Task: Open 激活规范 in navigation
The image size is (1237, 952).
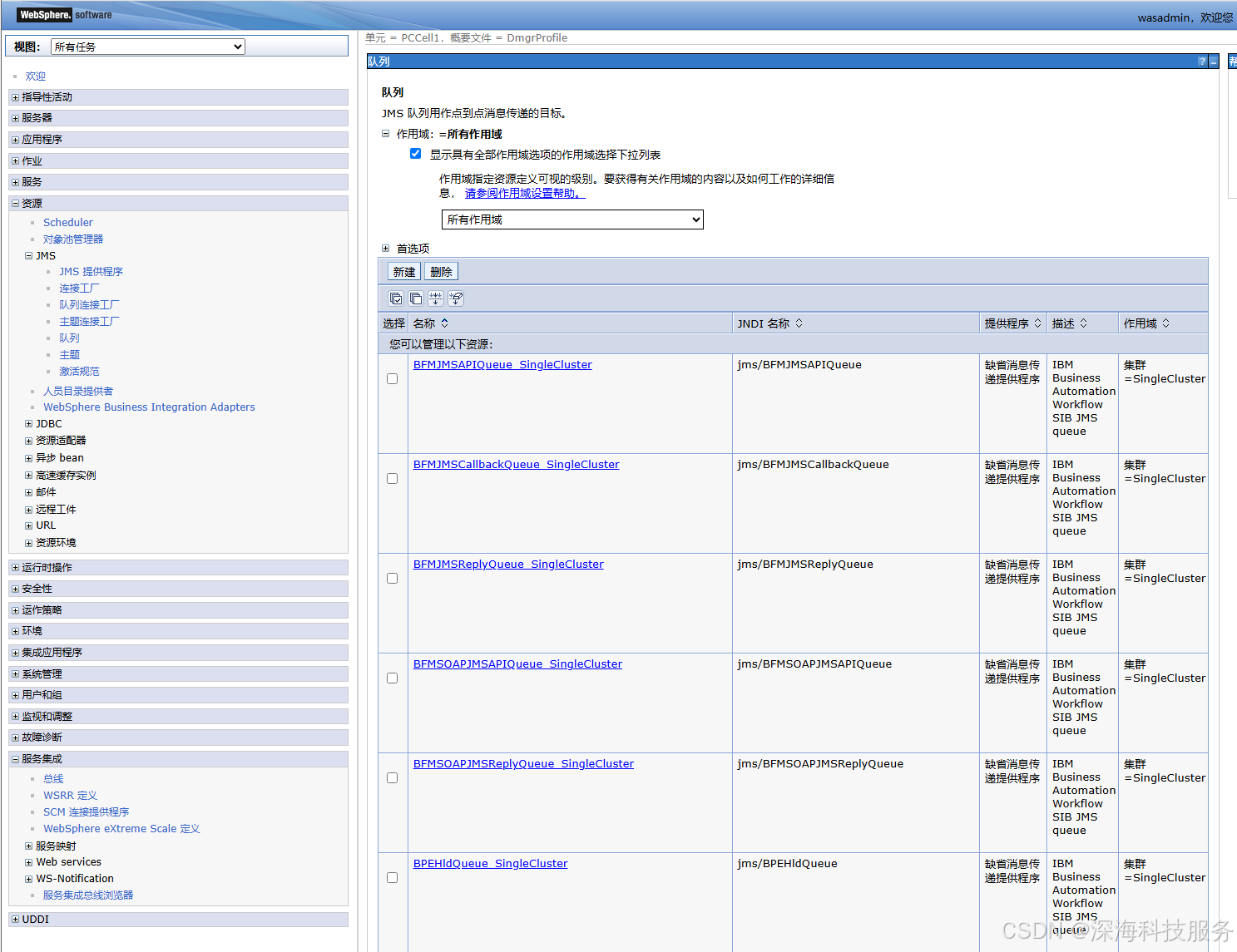Action: tap(79, 372)
